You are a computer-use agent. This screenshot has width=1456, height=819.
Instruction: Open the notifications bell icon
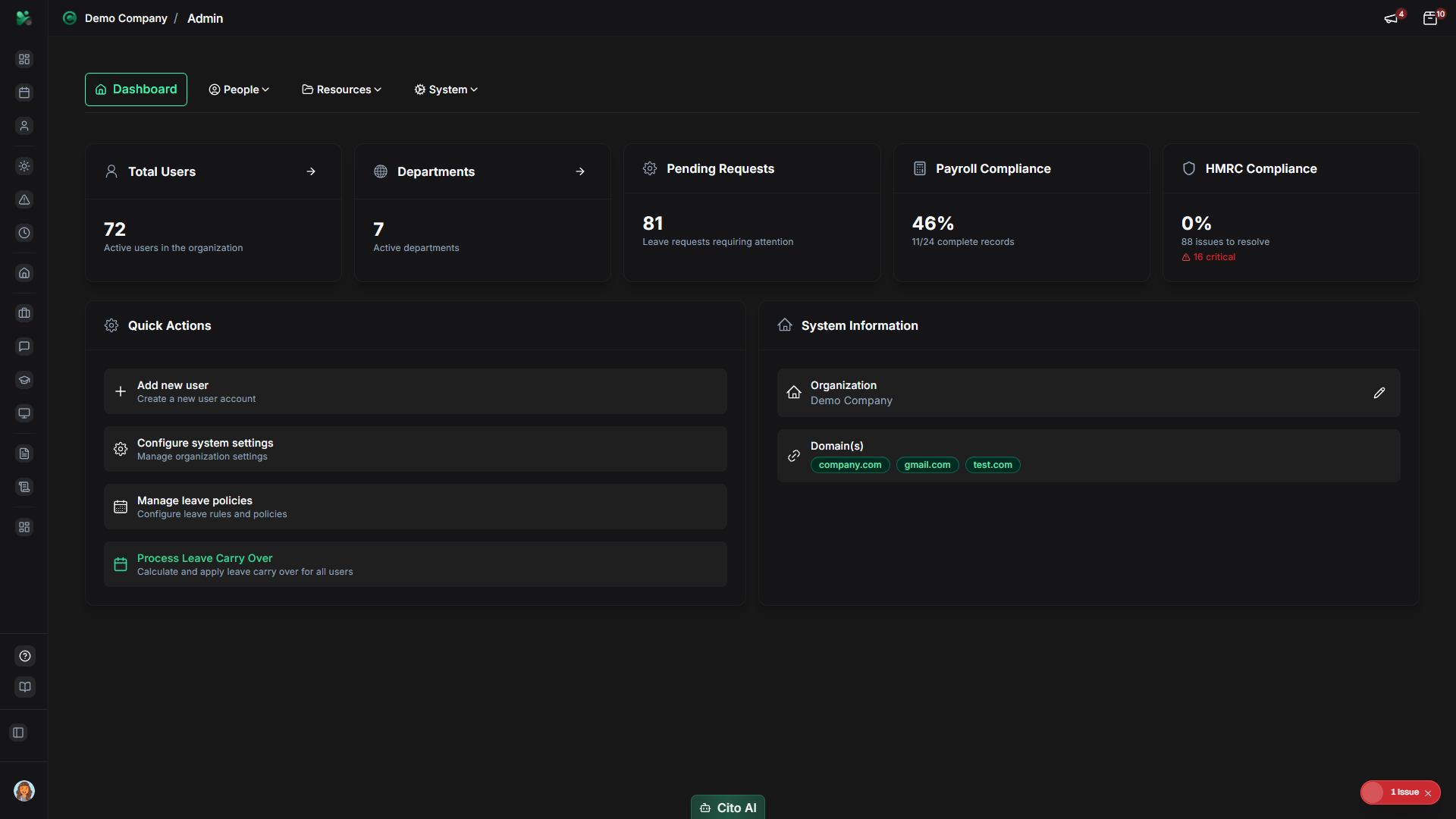[1391, 17]
